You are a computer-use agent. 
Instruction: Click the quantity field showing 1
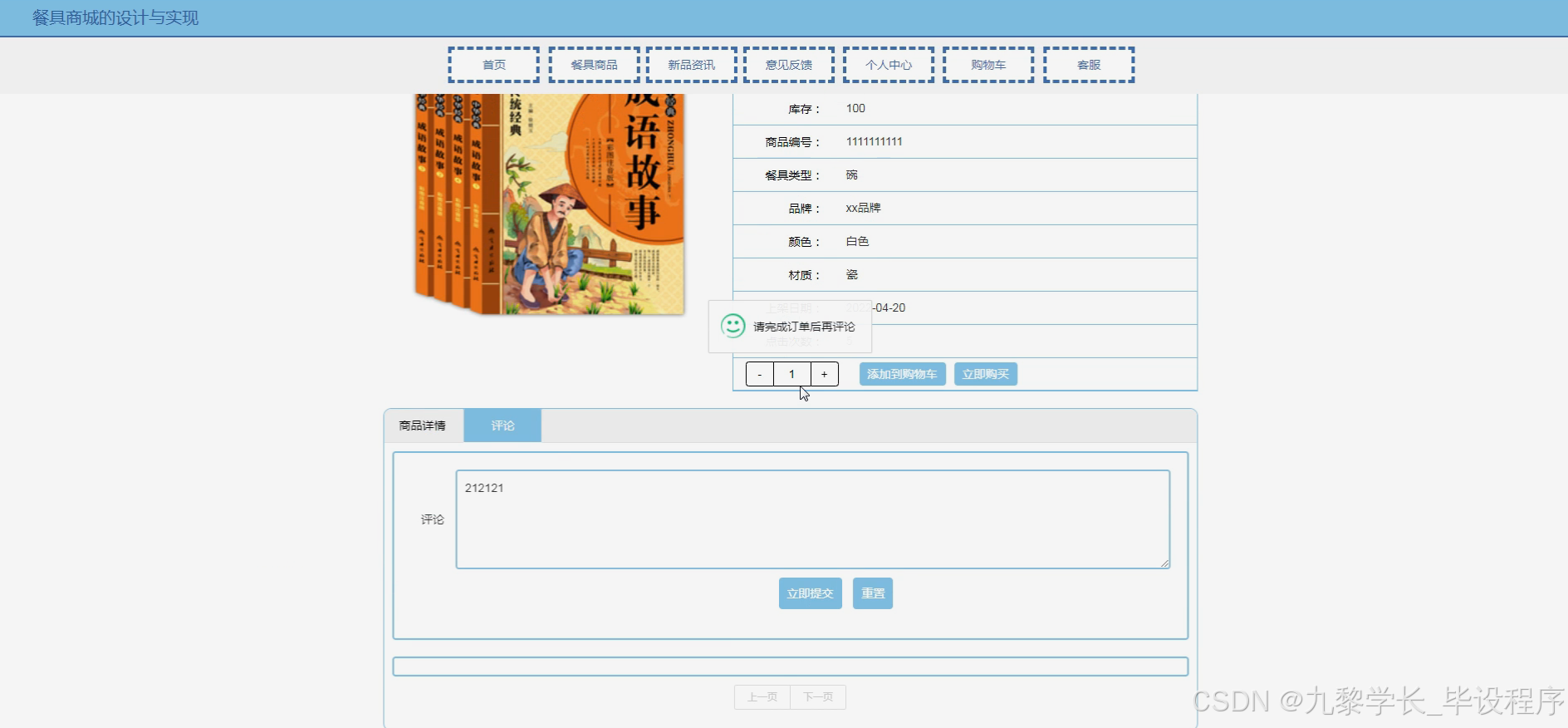tap(791, 374)
